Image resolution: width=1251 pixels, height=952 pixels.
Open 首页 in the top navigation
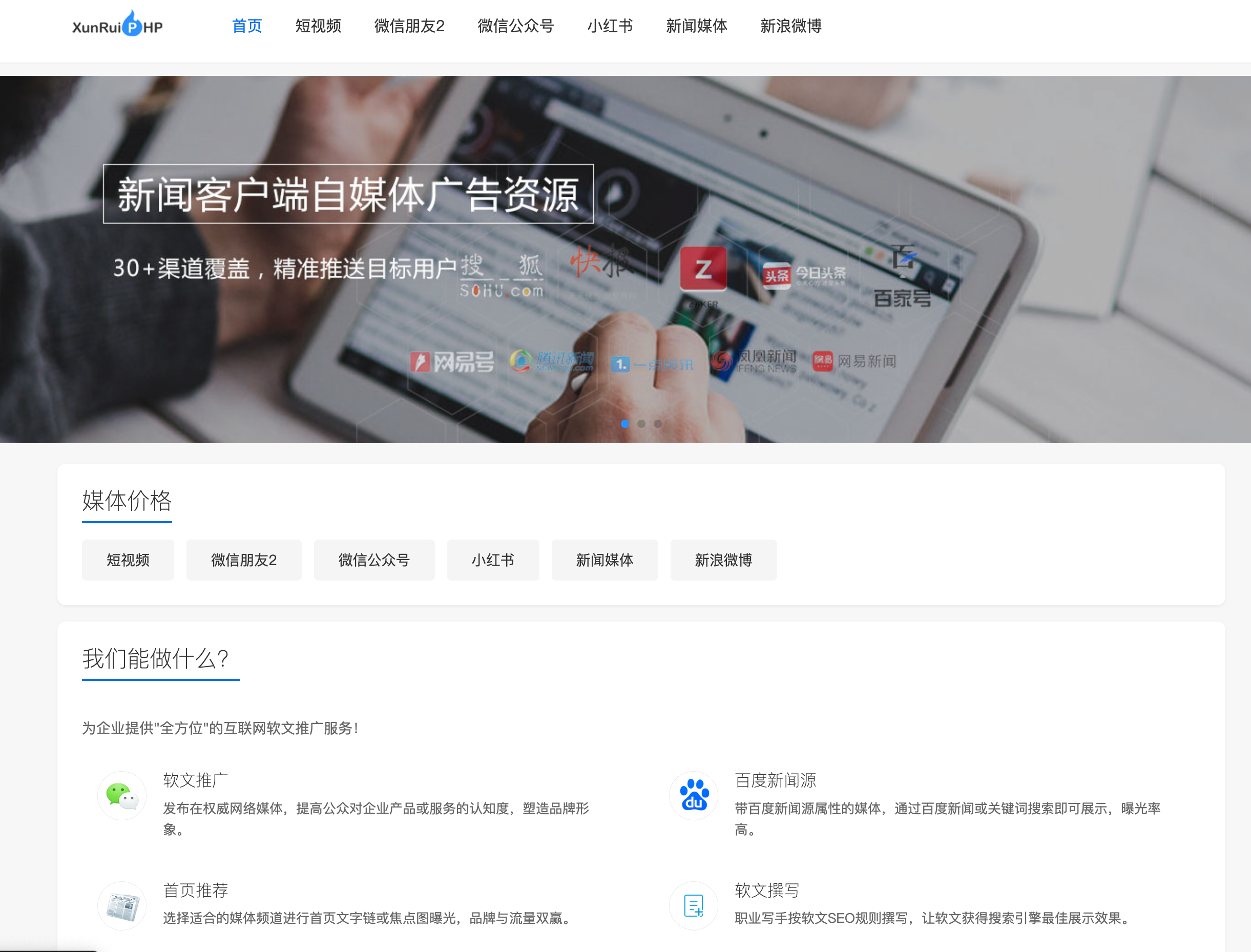(x=247, y=26)
